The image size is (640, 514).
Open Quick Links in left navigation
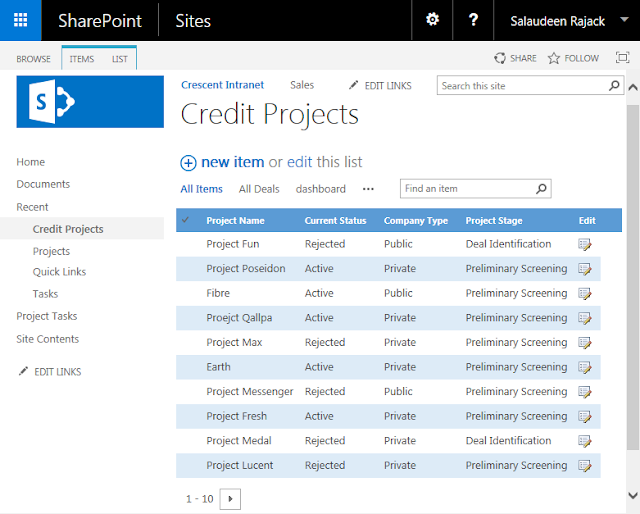pyautogui.click(x=59, y=271)
